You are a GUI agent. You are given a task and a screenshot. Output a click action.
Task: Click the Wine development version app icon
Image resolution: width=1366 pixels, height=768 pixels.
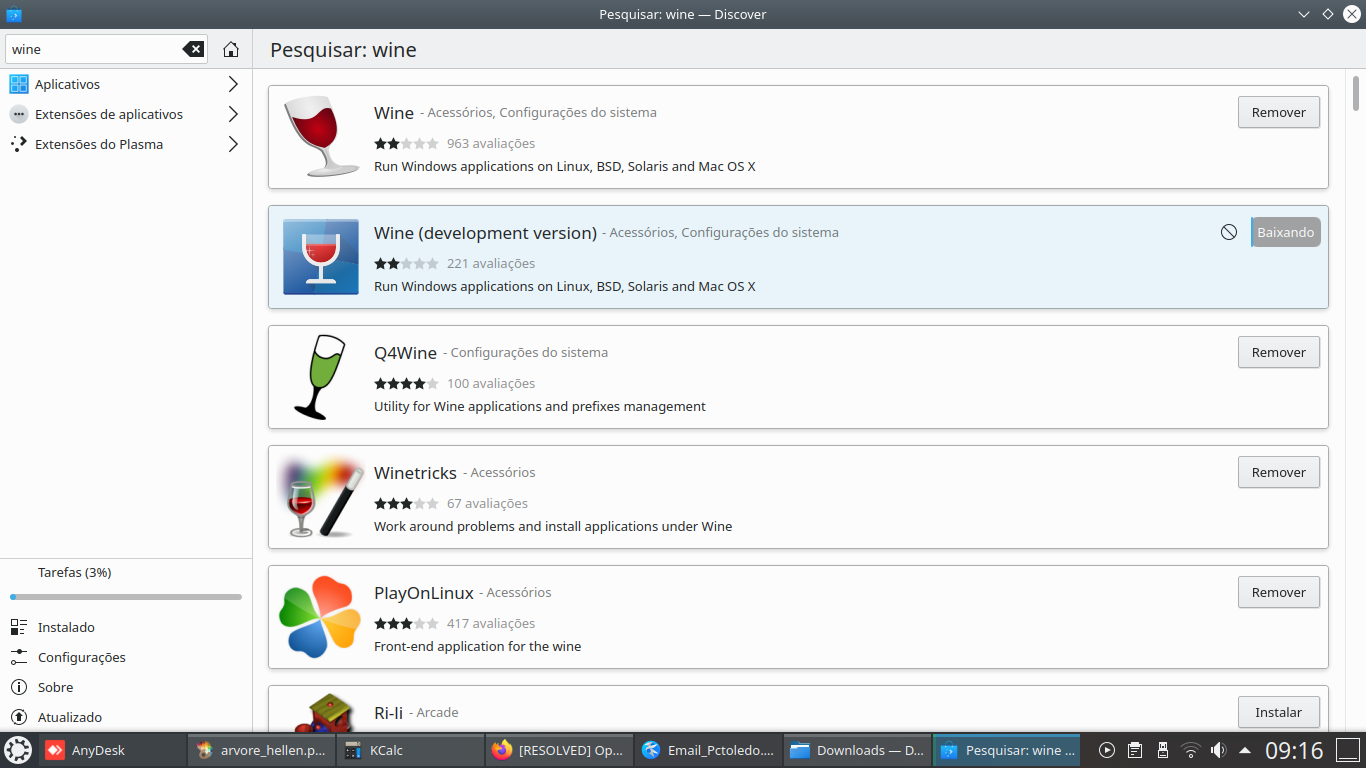coord(320,257)
